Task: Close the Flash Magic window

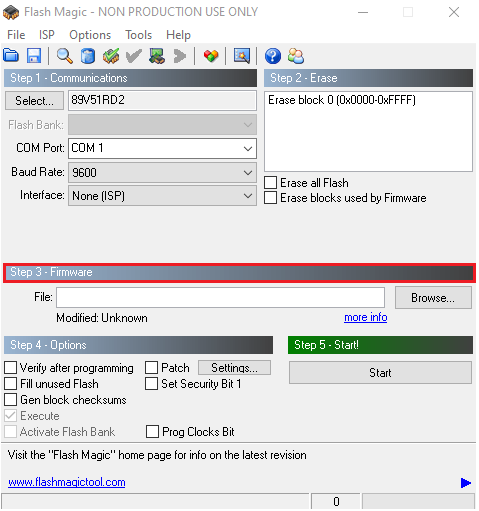Action: [x=454, y=12]
